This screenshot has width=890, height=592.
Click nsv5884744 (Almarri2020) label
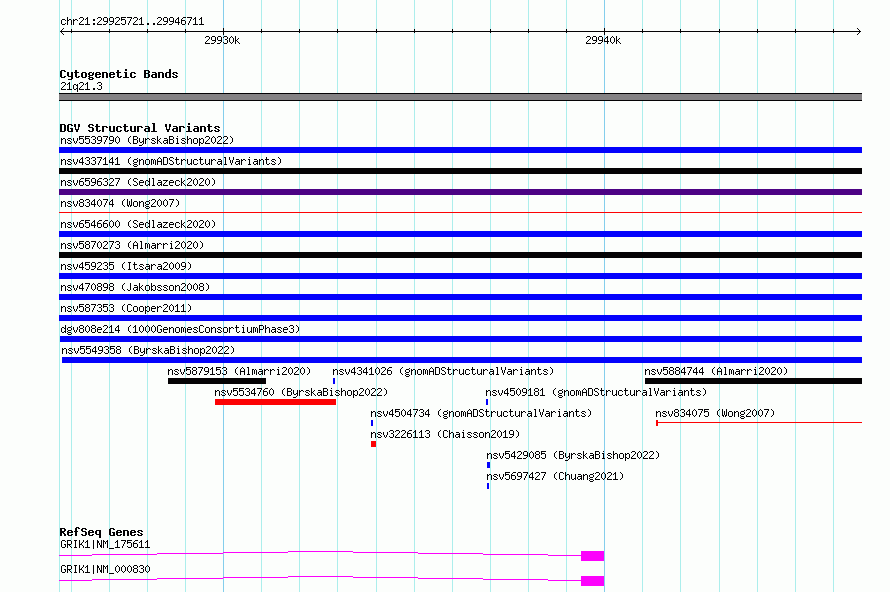click(716, 371)
